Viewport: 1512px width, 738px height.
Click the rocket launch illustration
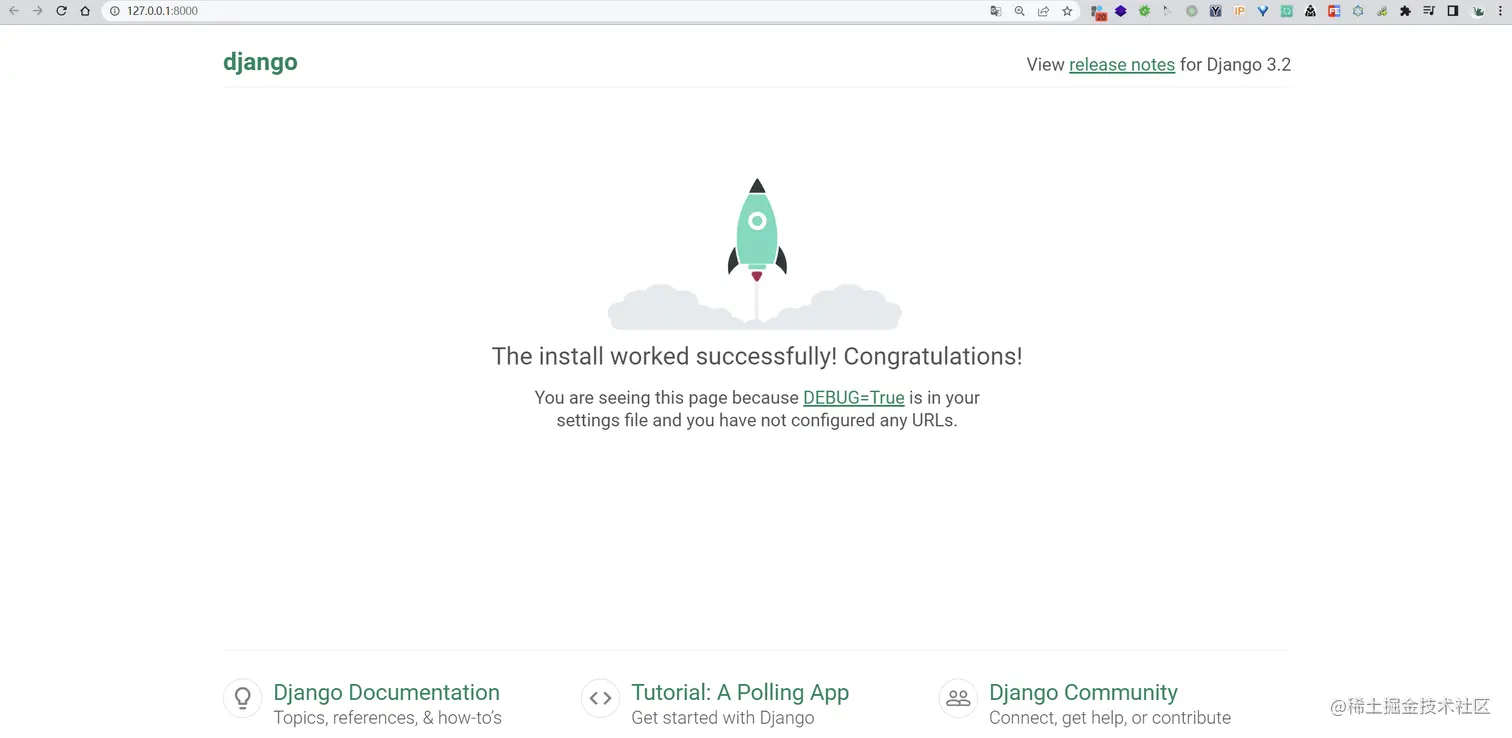[x=756, y=254]
